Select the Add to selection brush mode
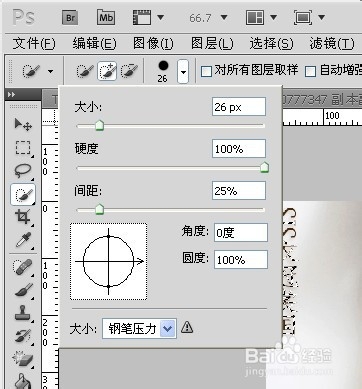This screenshot has width=362, height=389. (107, 71)
